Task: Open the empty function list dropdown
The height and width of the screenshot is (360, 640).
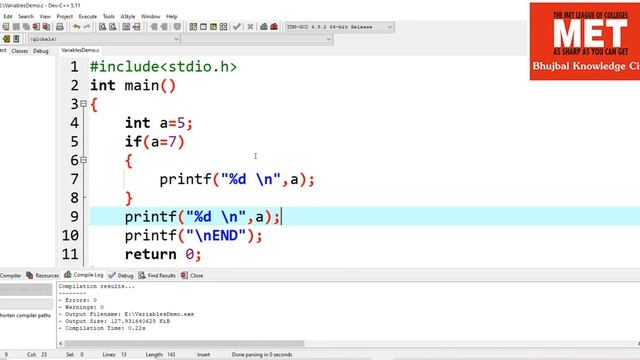Action: click(x=257, y=39)
